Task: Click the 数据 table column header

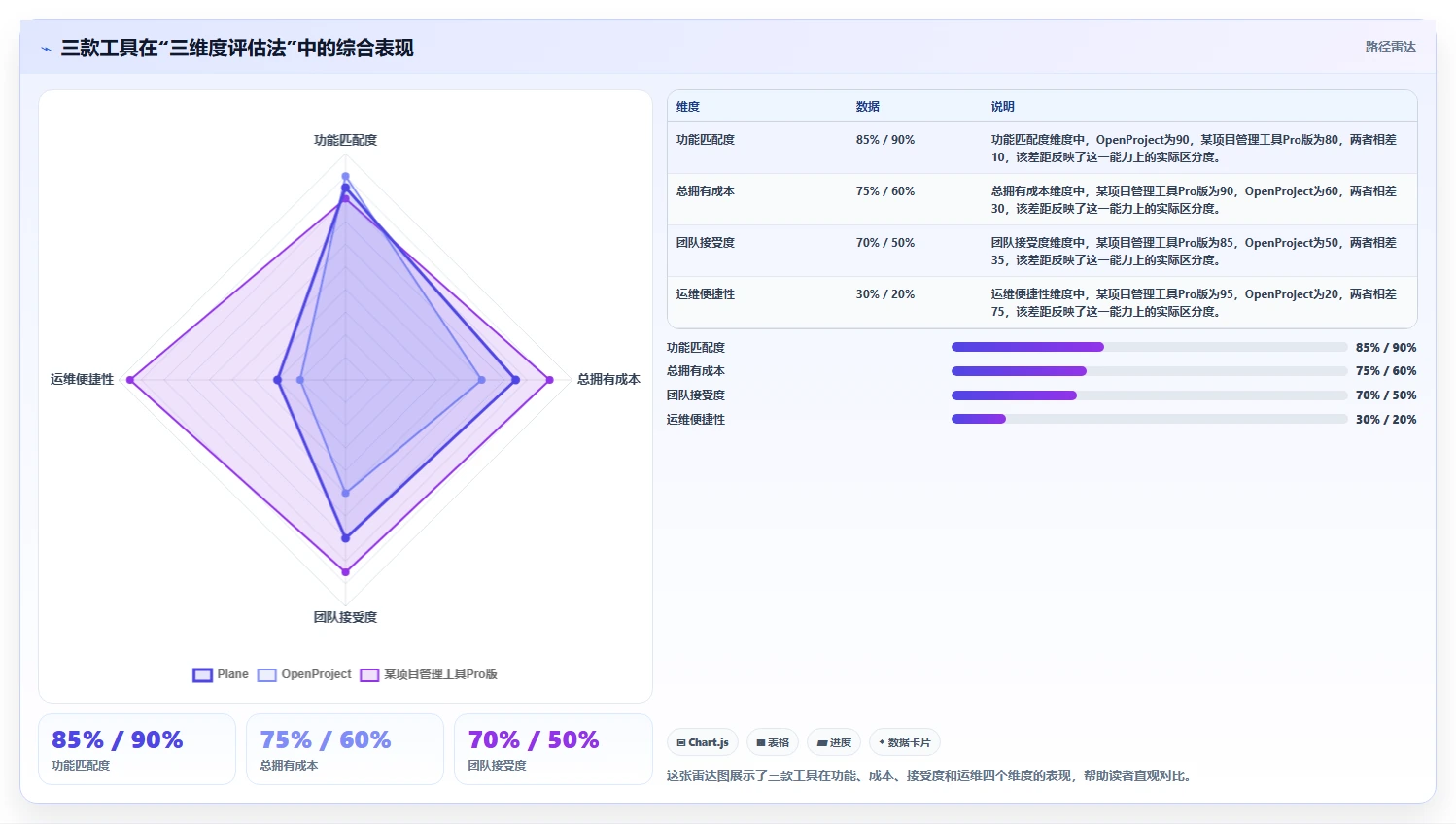Action: tap(868, 107)
